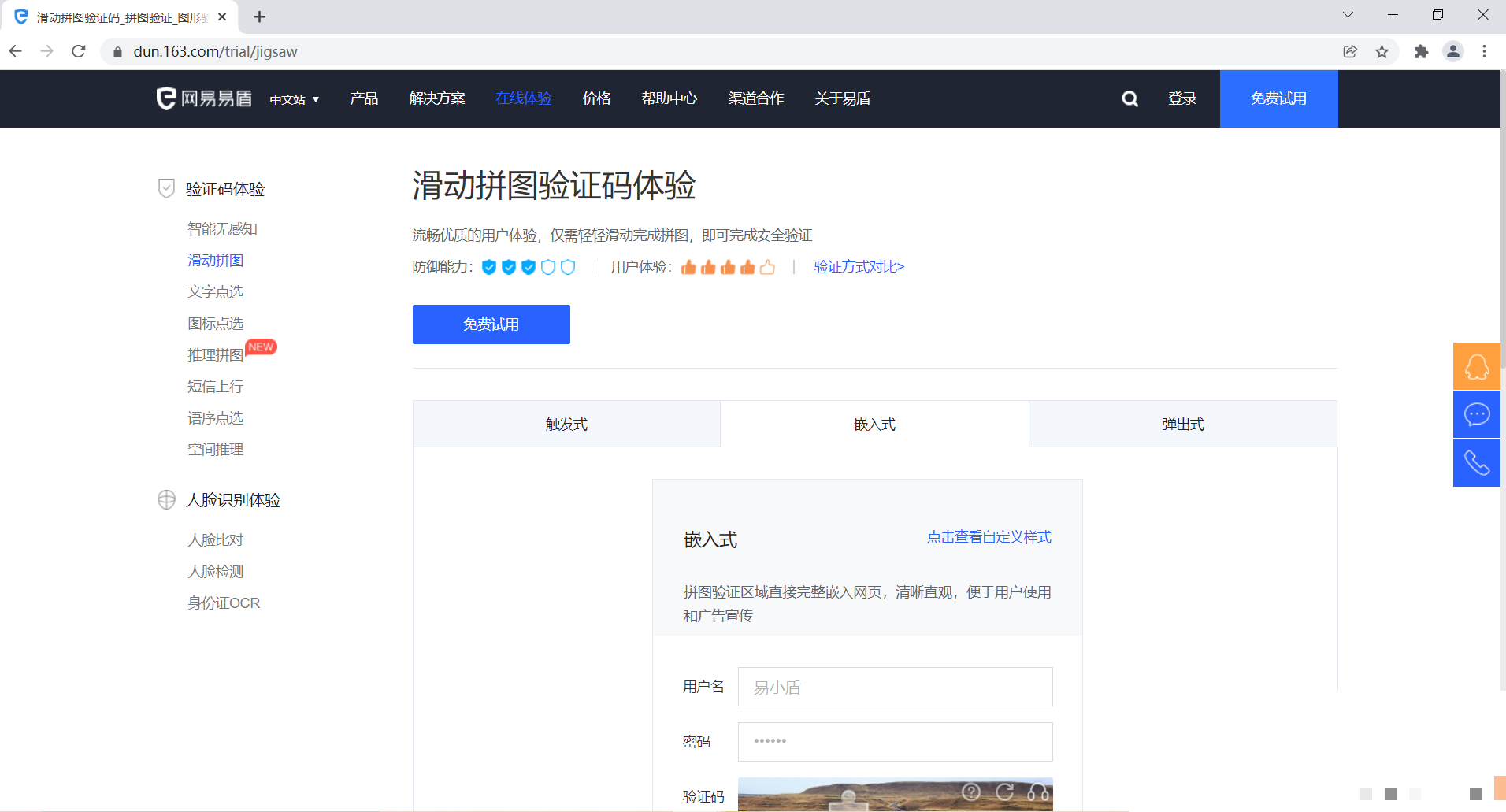The image size is (1506, 812).
Task: Switch to the 弹出式 tab
Action: click(x=1182, y=425)
